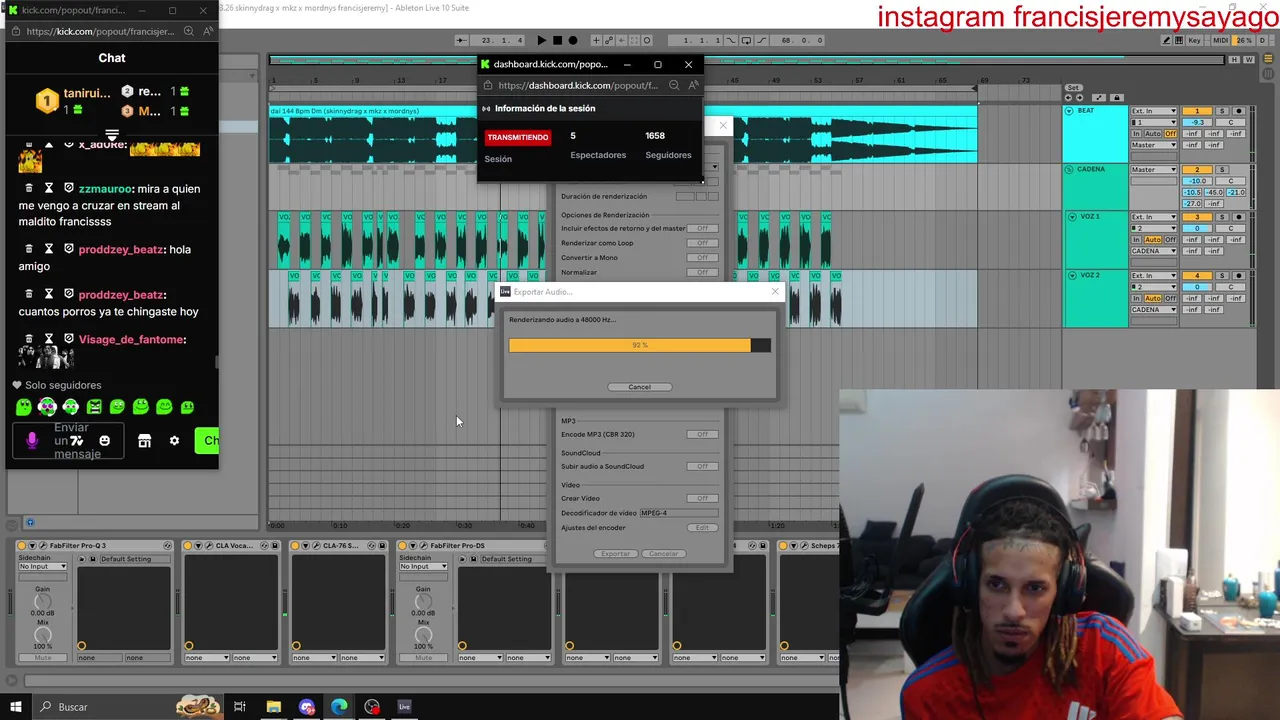Open BEAT track Ext. In input dropdown
Screen dimensions: 1280x720
(1154, 111)
